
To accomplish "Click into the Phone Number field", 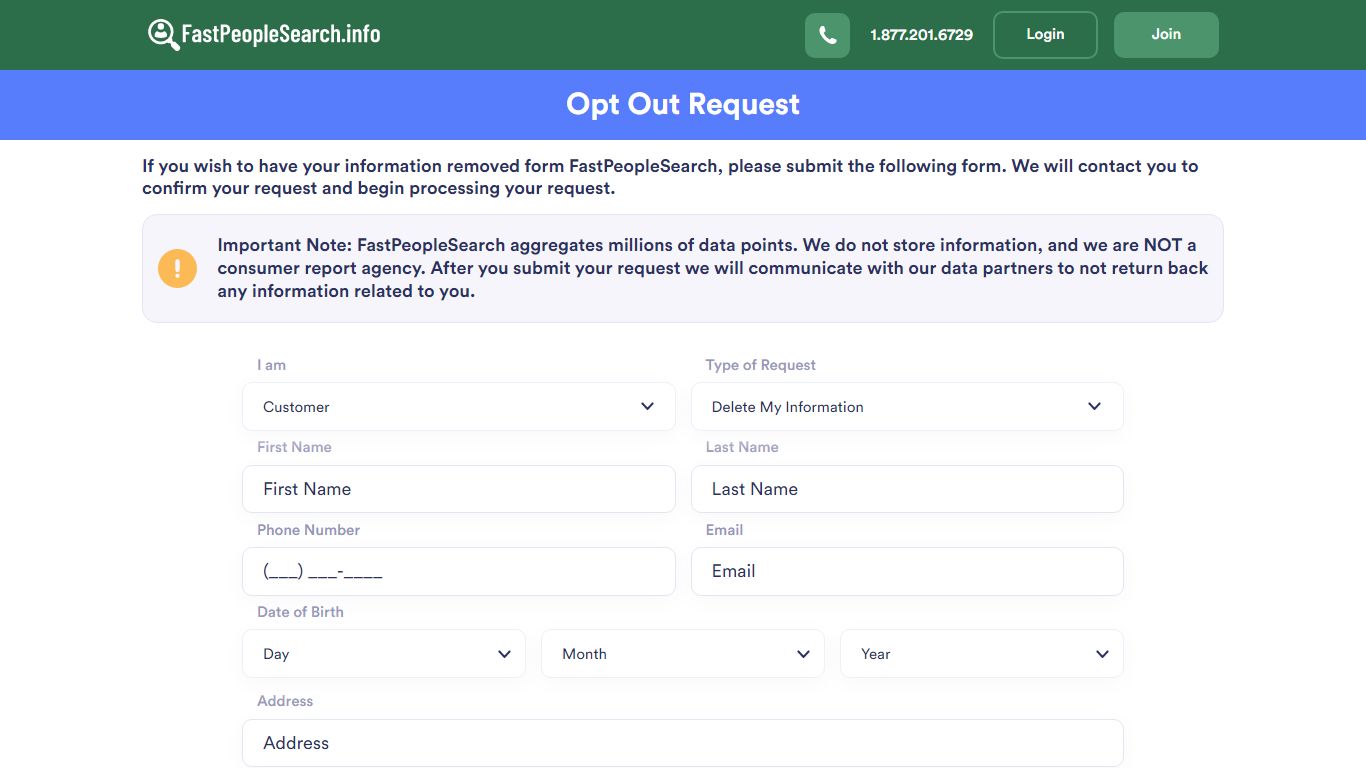I will click(459, 572).
